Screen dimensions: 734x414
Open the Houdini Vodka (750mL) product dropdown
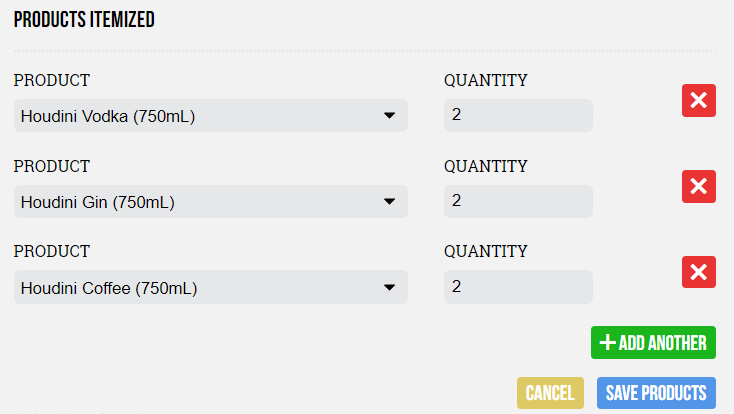tap(211, 116)
